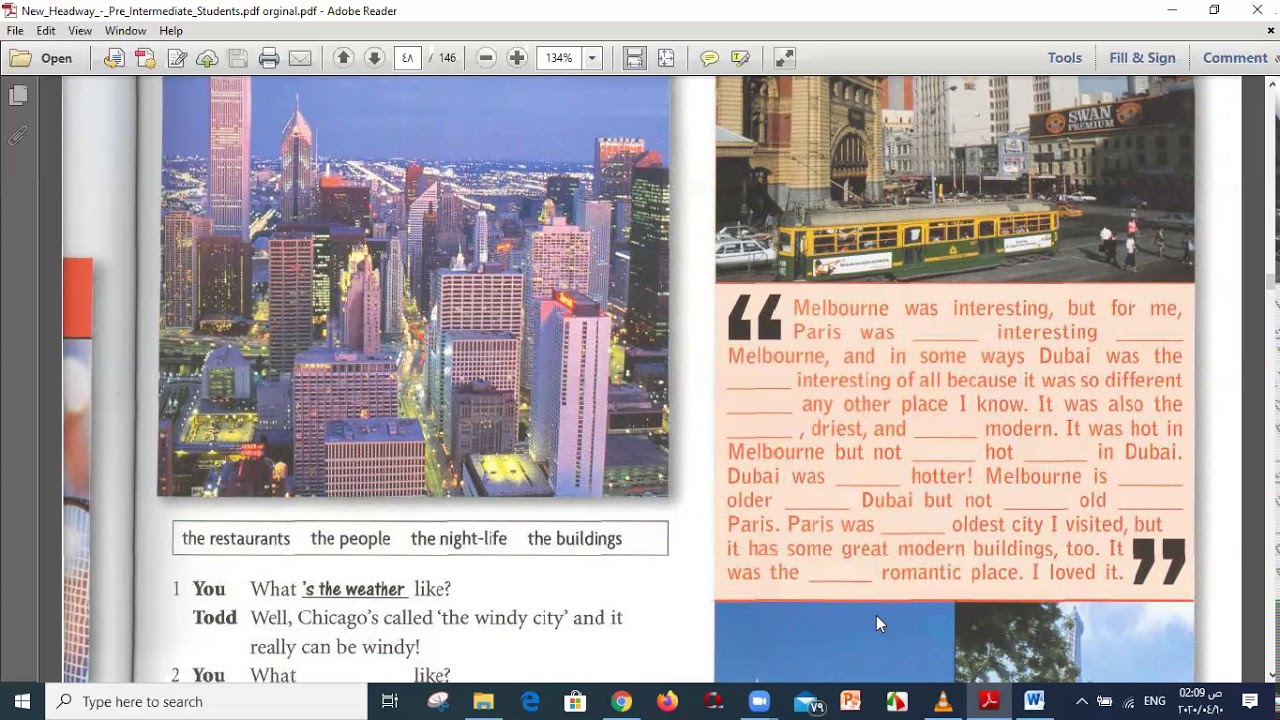
Task: Show attachments paperclip panel in sidebar
Action: click(18, 136)
